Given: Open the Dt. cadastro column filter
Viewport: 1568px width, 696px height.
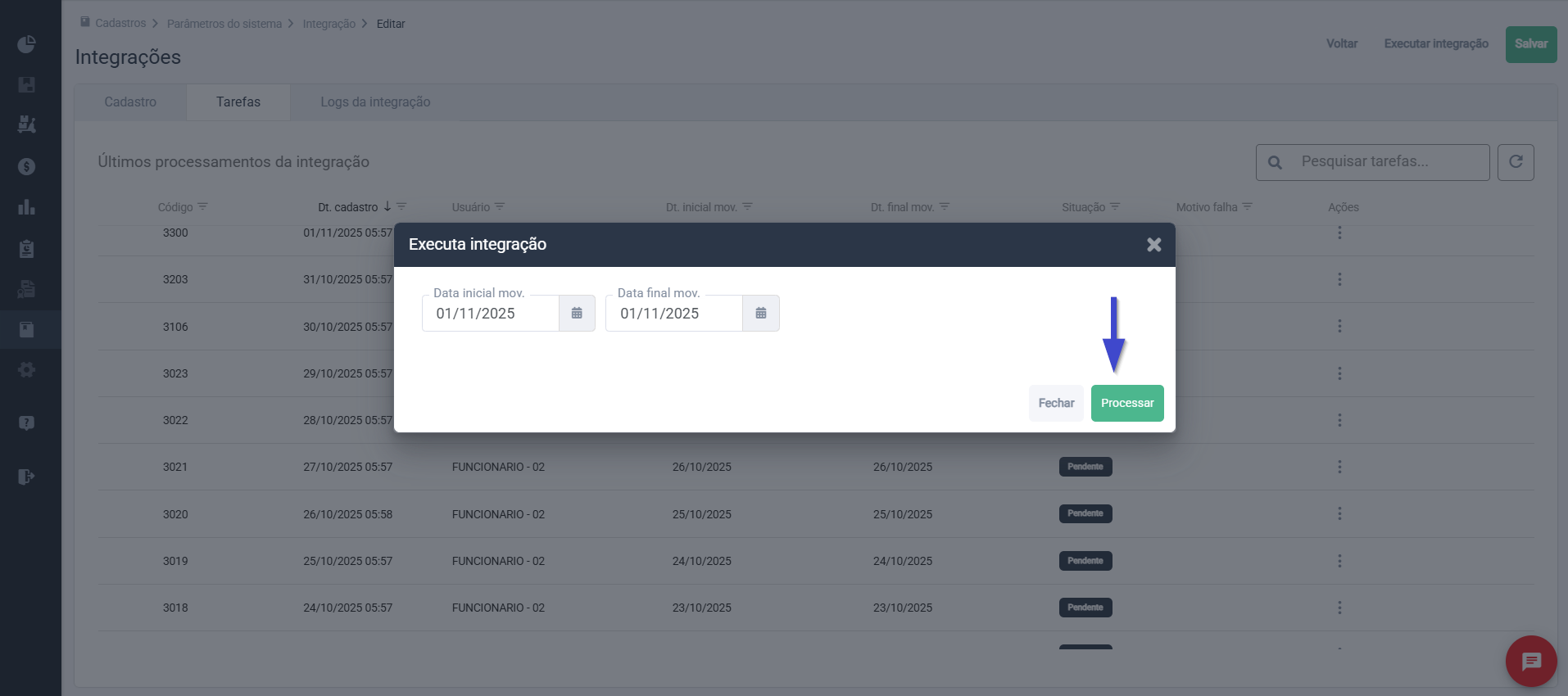Looking at the screenshot, I should point(401,206).
